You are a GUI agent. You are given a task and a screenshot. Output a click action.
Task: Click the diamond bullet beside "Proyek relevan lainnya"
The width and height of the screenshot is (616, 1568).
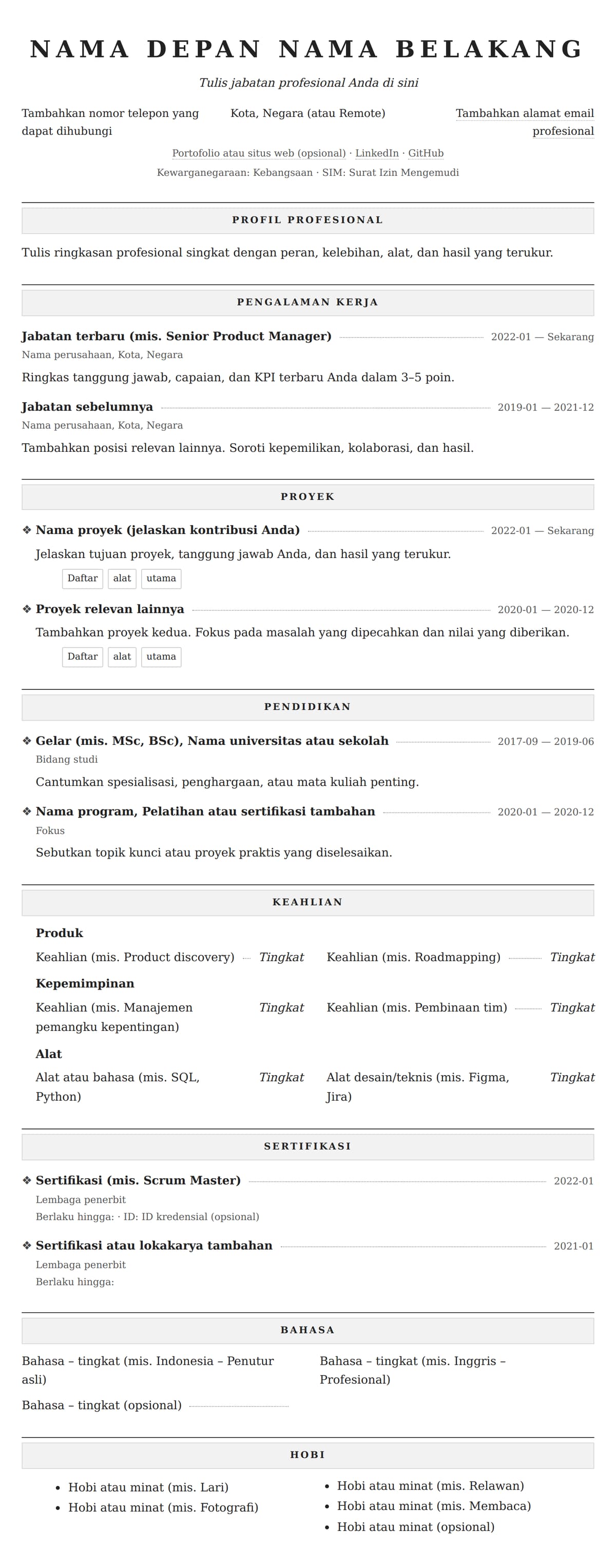point(27,609)
